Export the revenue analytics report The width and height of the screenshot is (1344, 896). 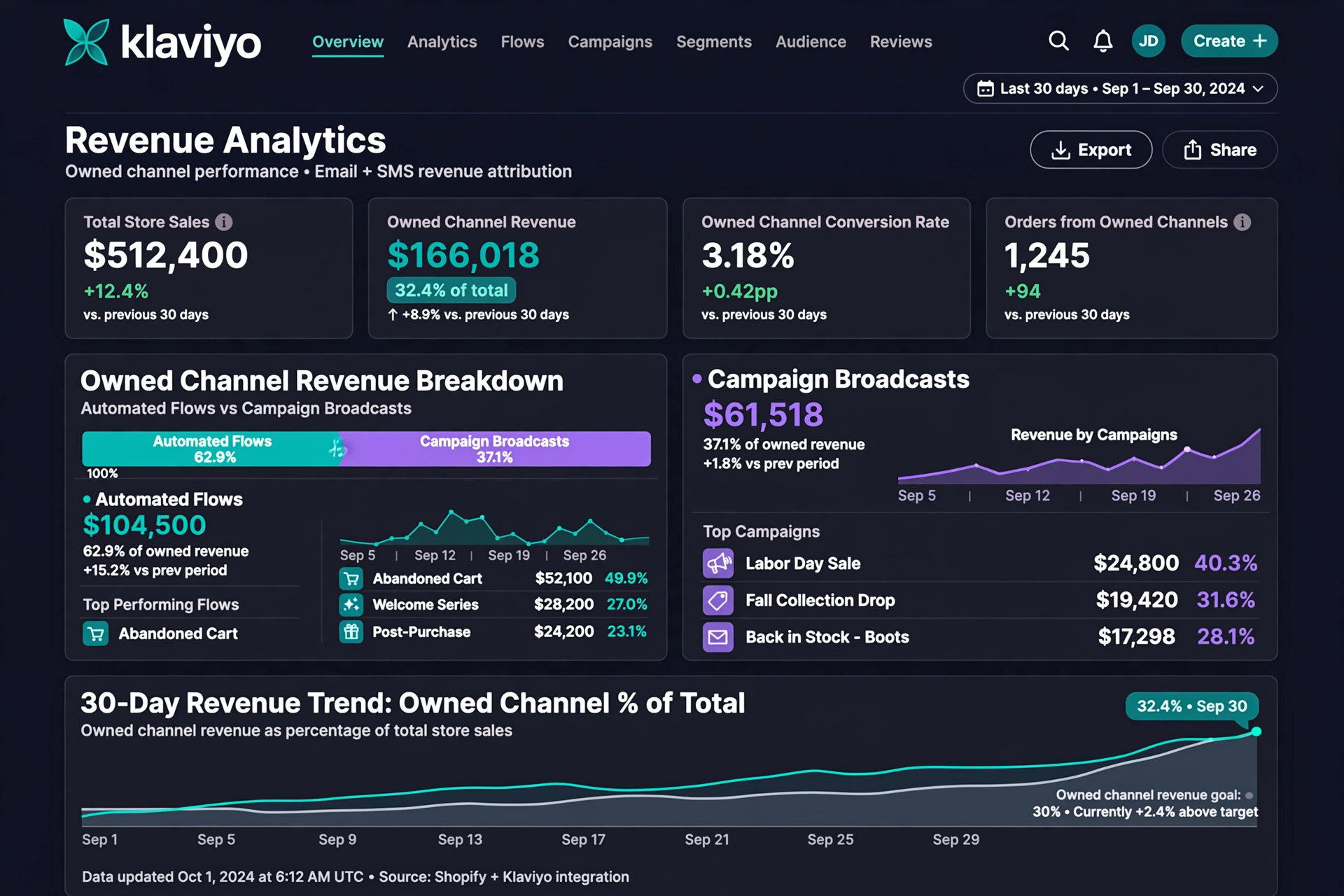coord(1091,150)
